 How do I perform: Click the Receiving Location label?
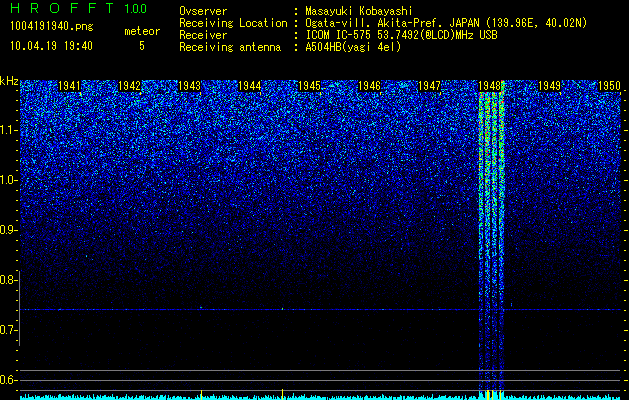point(233,24)
